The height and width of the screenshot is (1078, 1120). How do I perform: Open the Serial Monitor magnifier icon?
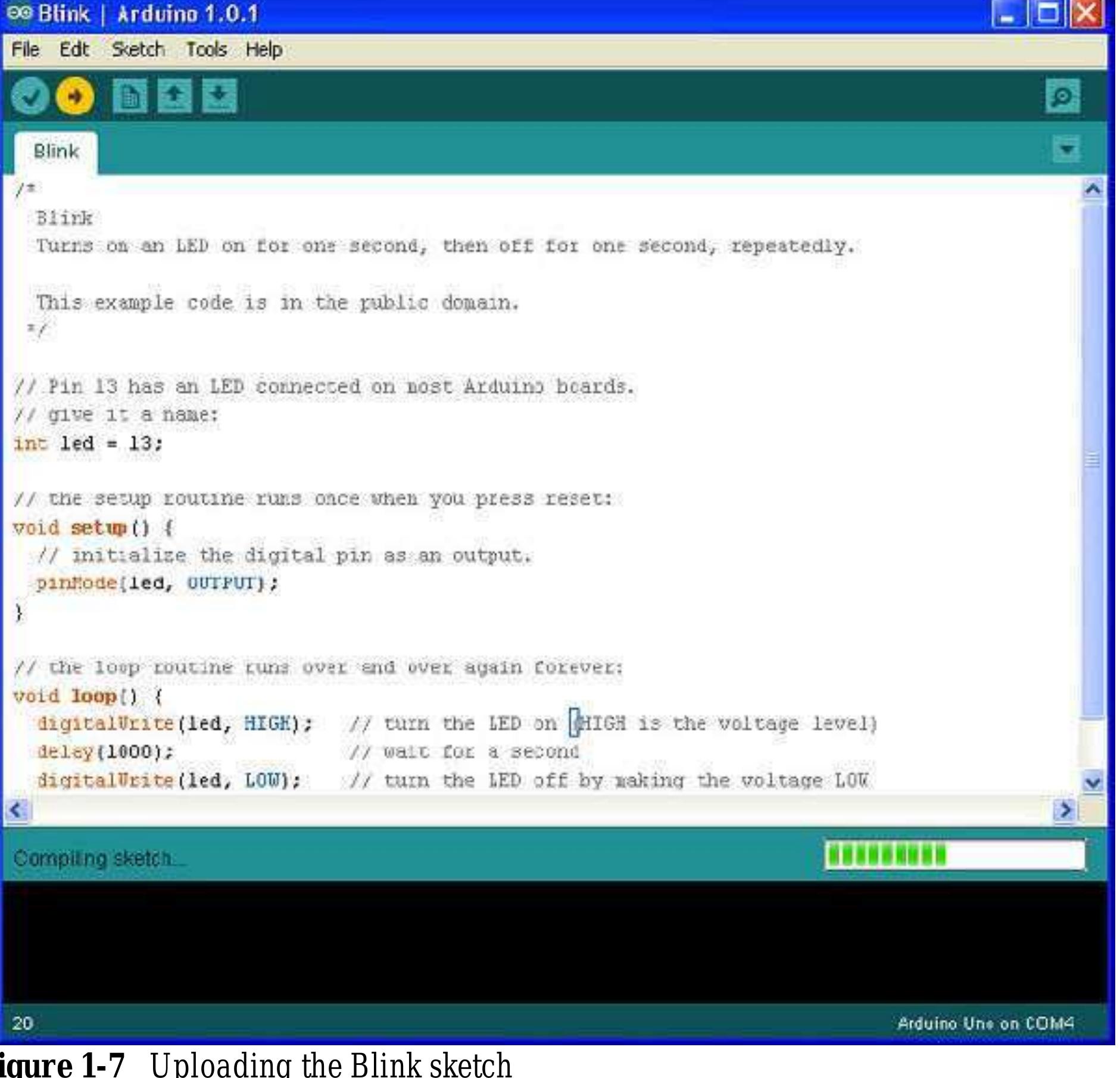click(1062, 96)
